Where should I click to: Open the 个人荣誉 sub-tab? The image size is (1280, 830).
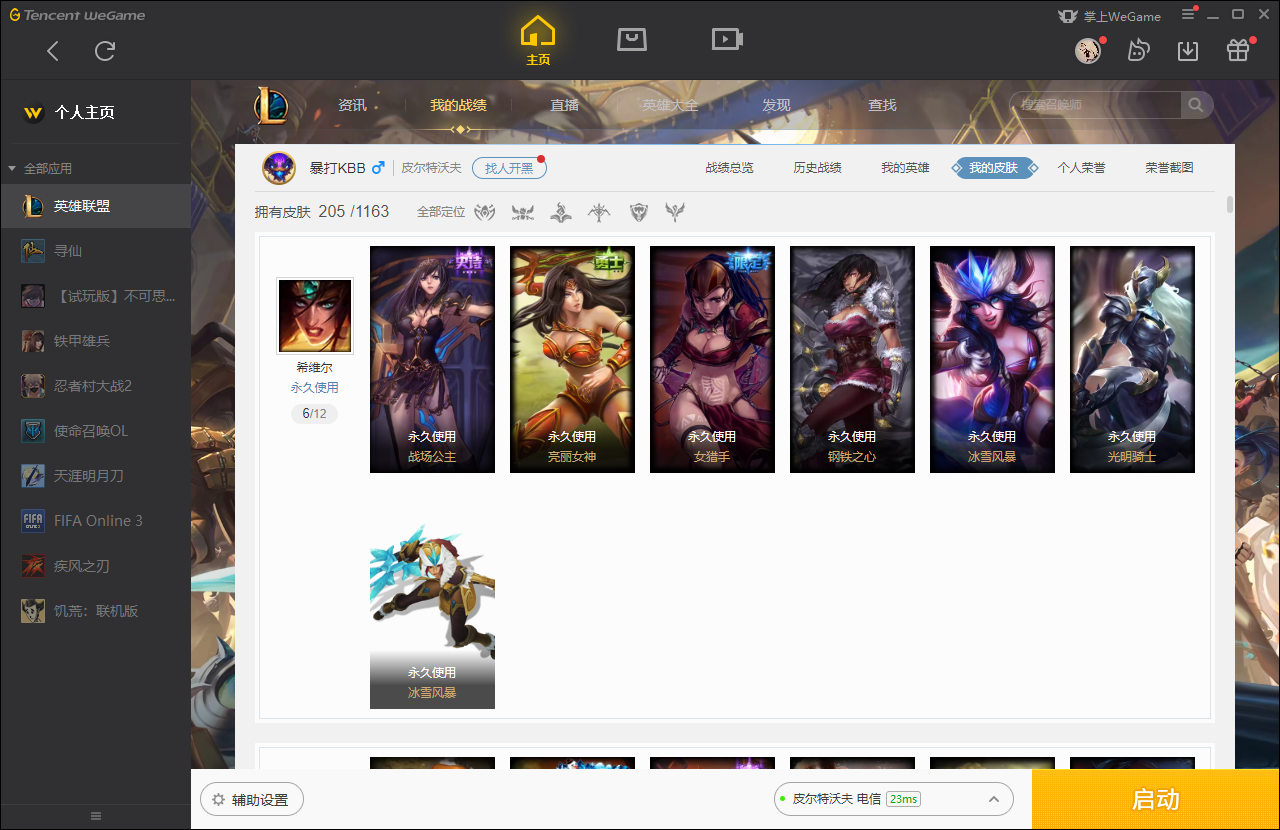[1081, 168]
